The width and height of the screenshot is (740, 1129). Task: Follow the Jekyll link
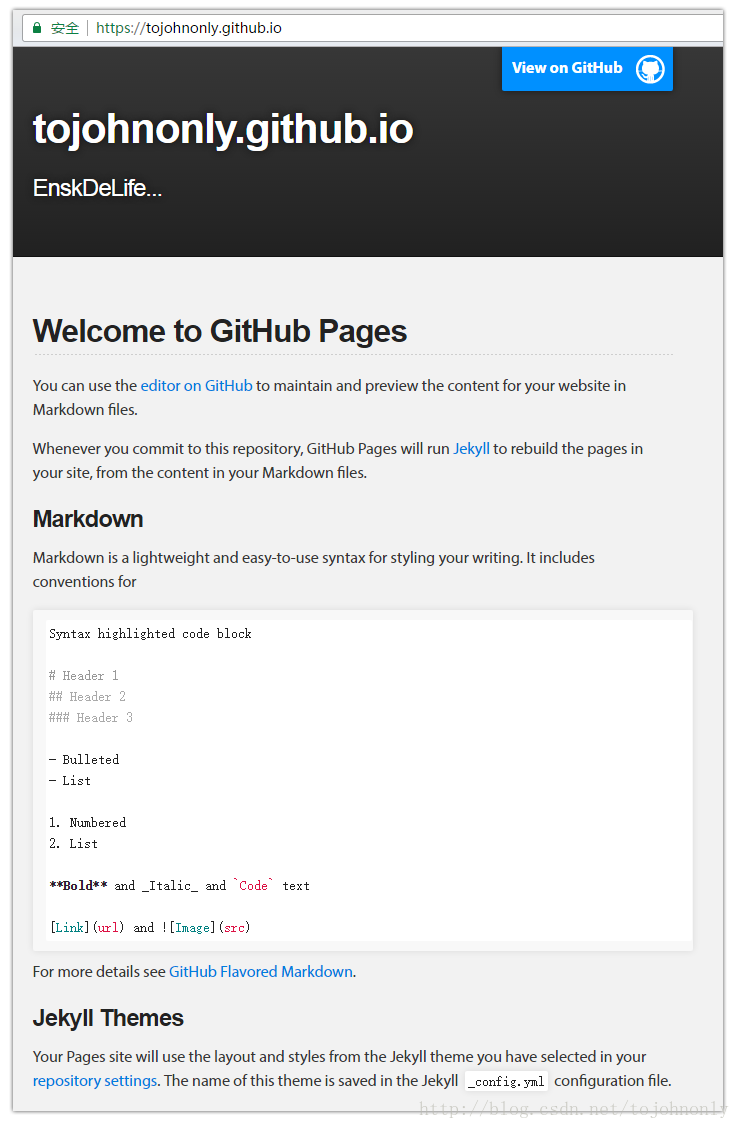(471, 449)
